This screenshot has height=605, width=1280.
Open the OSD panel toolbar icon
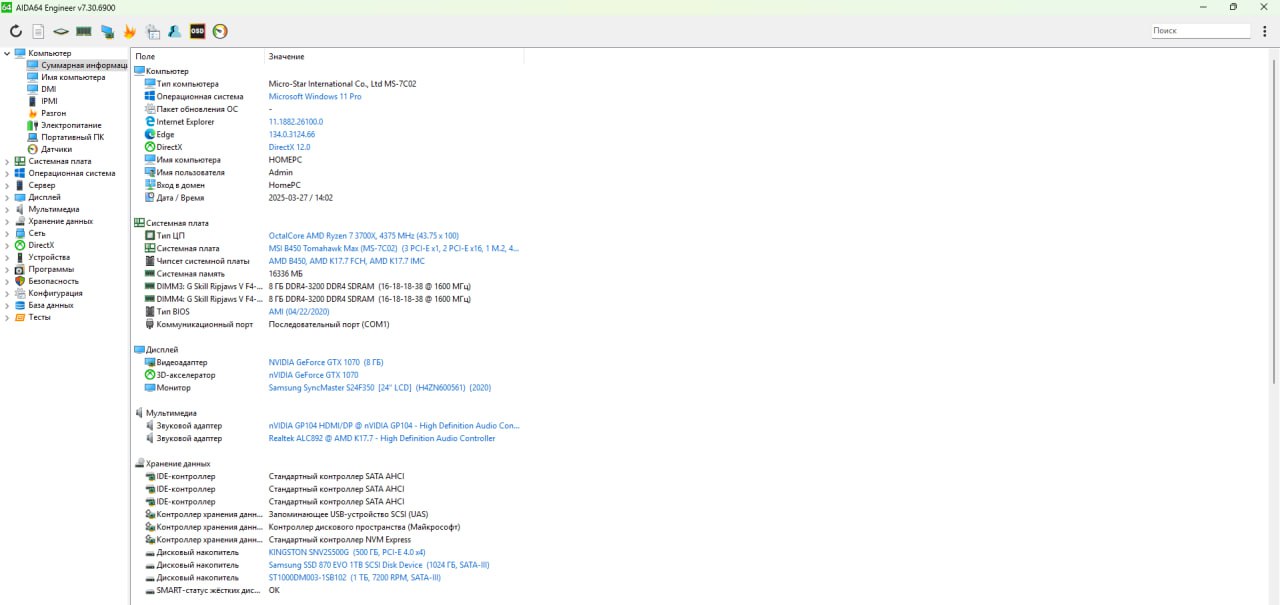point(197,31)
